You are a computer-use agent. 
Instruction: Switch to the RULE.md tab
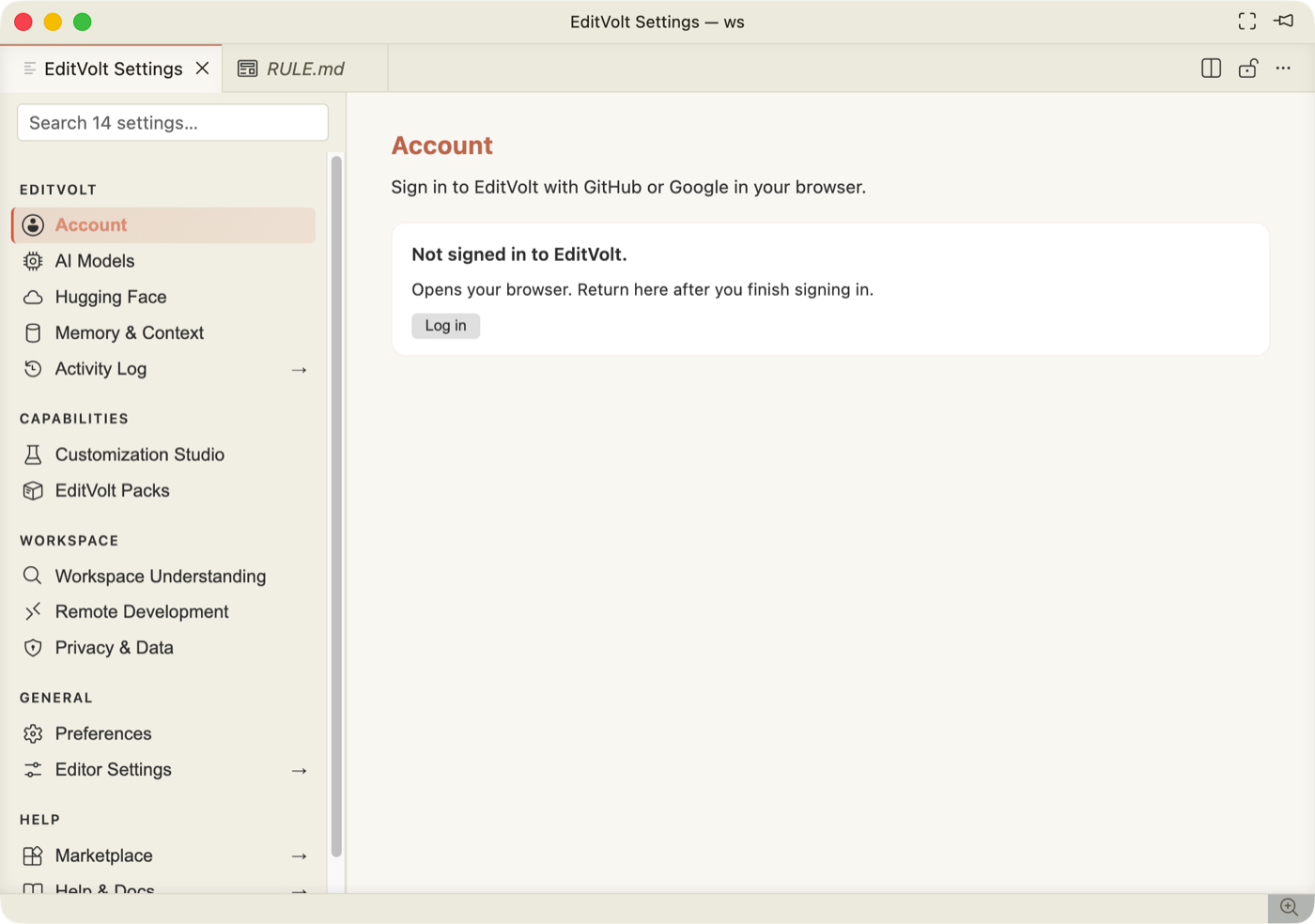(305, 69)
